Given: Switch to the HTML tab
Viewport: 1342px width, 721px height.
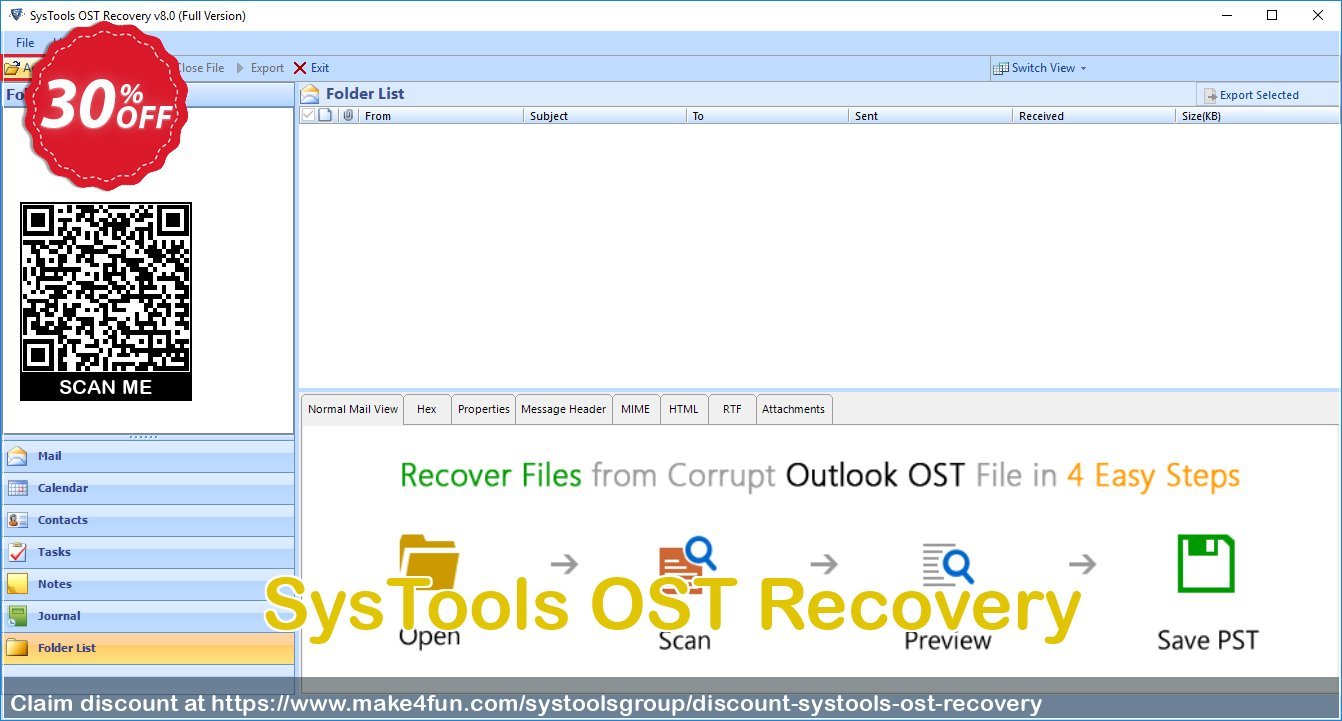Looking at the screenshot, I should pos(684,409).
